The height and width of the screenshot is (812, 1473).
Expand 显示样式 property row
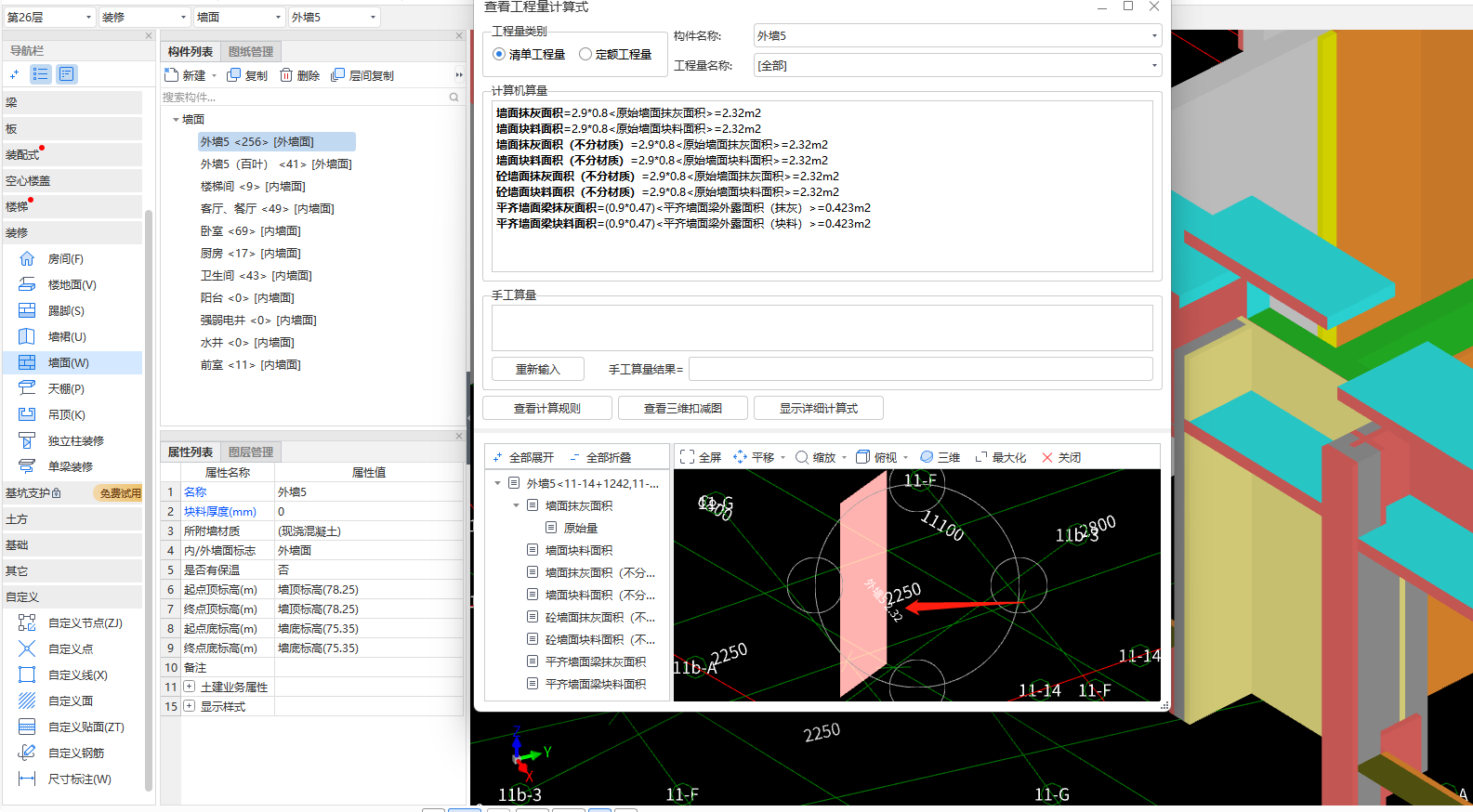190,706
